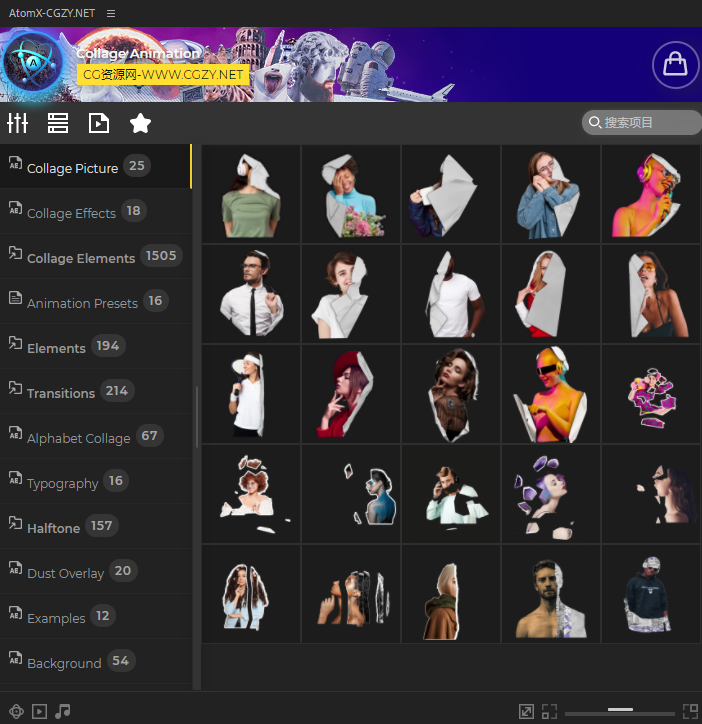Select split woman in light blue shirt thumbnail
The width and height of the screenshot is (702, 724).
tap(251, 594)
